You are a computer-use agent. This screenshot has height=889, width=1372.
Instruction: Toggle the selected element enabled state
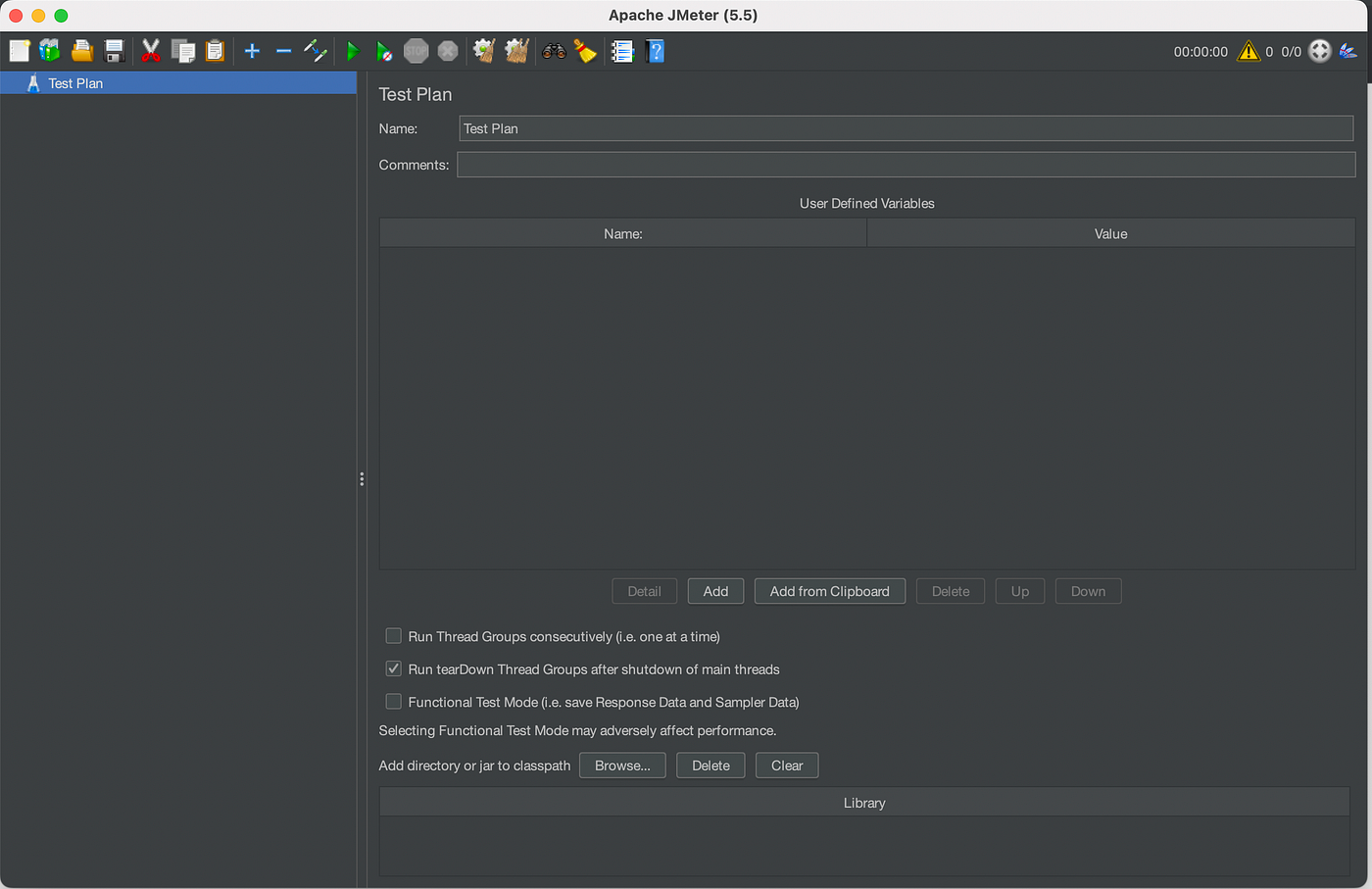point(316,50)
